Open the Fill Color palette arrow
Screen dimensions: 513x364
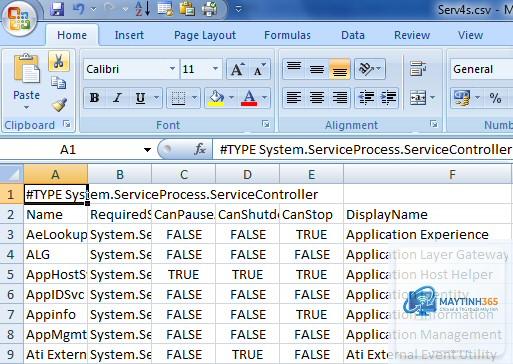(x=231, y=98)
